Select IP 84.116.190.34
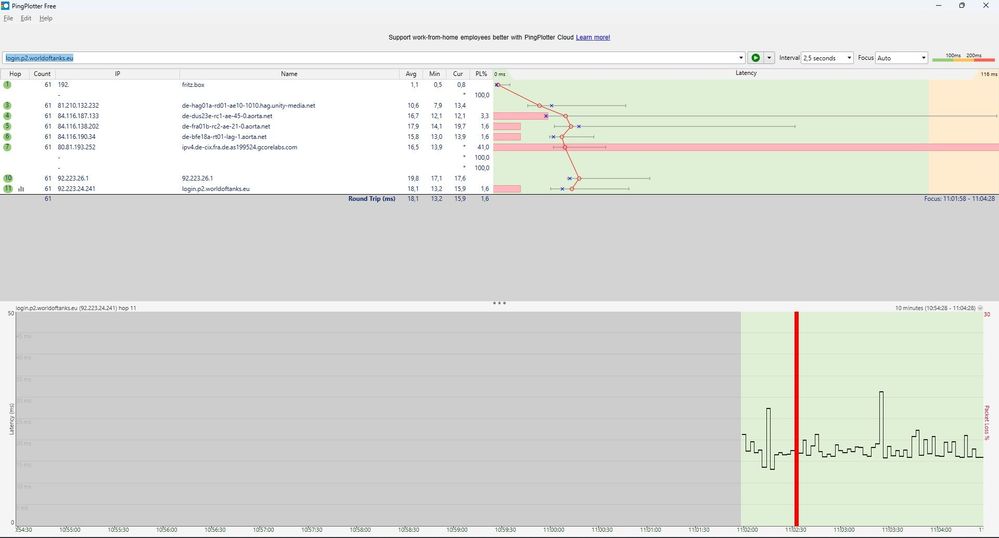Screen dimensions: 999x538 point(76,136)
